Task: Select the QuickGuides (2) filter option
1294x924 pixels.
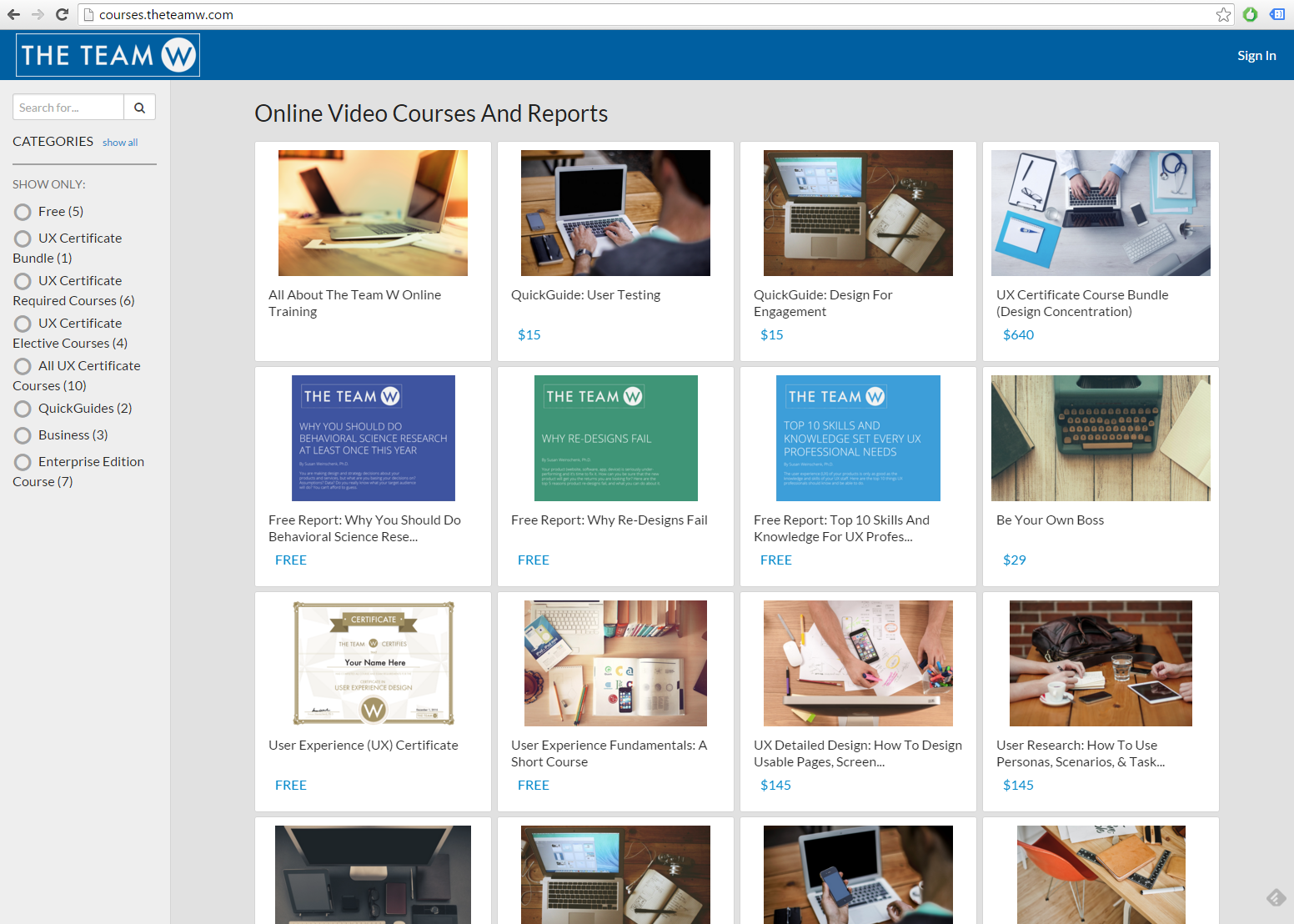Action: coord(23,409)
